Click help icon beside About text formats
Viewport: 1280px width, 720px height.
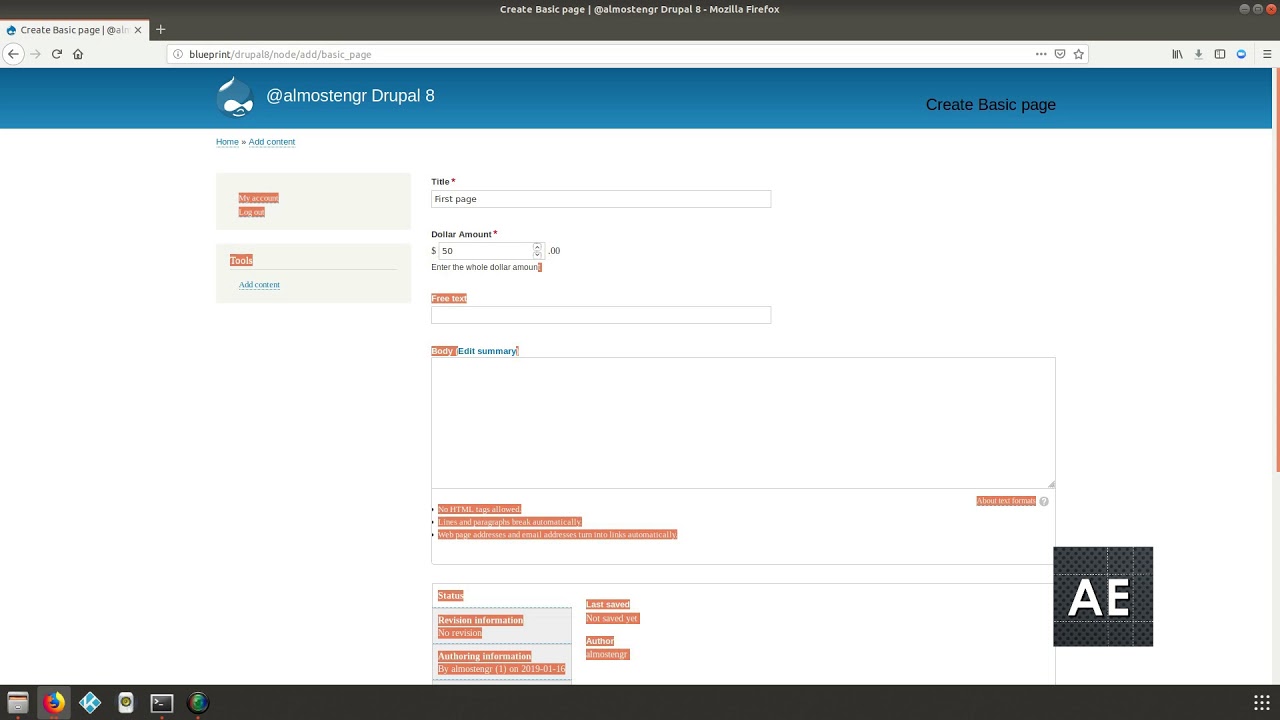pos(1044,501)
